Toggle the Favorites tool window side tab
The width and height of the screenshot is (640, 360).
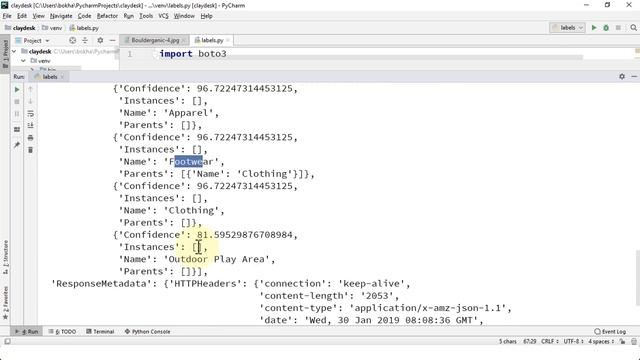click(5, 303)
